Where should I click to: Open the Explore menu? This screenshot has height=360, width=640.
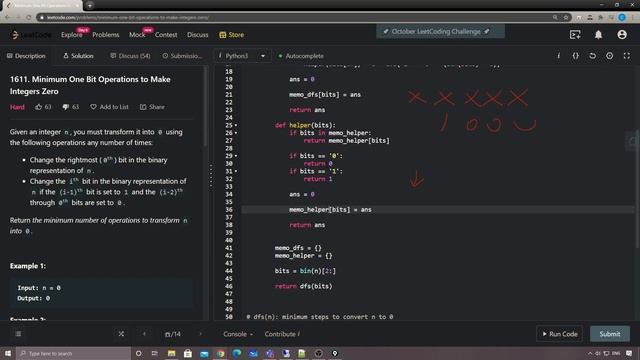72,35
